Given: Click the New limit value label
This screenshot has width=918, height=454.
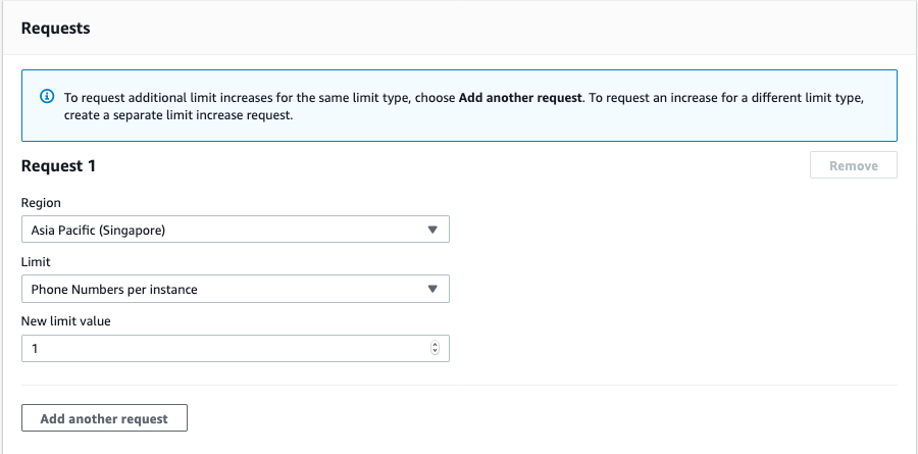Looking at the screenshot, I should pyautogui.click(x=64, y=320).
